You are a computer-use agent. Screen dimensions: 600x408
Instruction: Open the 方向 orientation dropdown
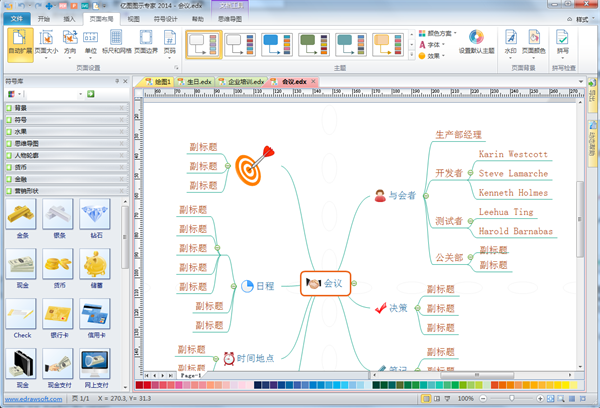click(x=70, y=44)
